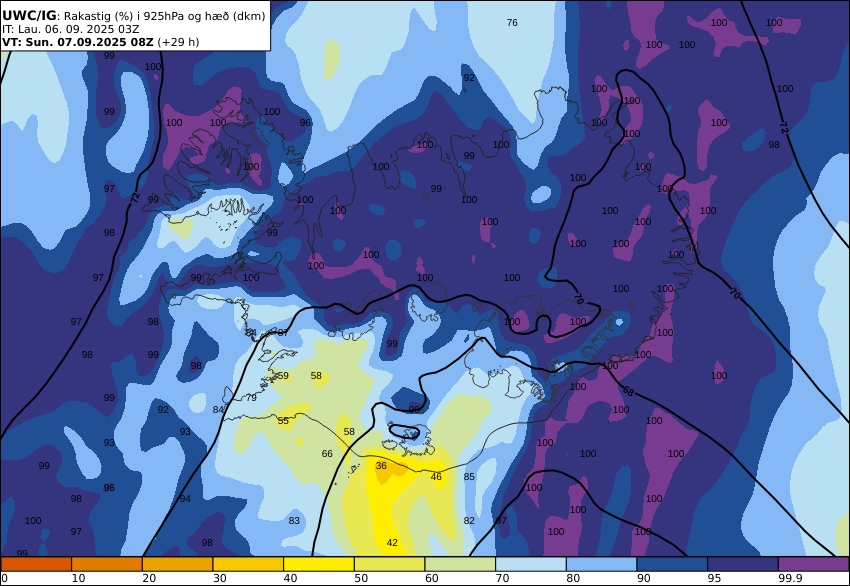Click the humidity value '76' at the top

coord(512,23)
